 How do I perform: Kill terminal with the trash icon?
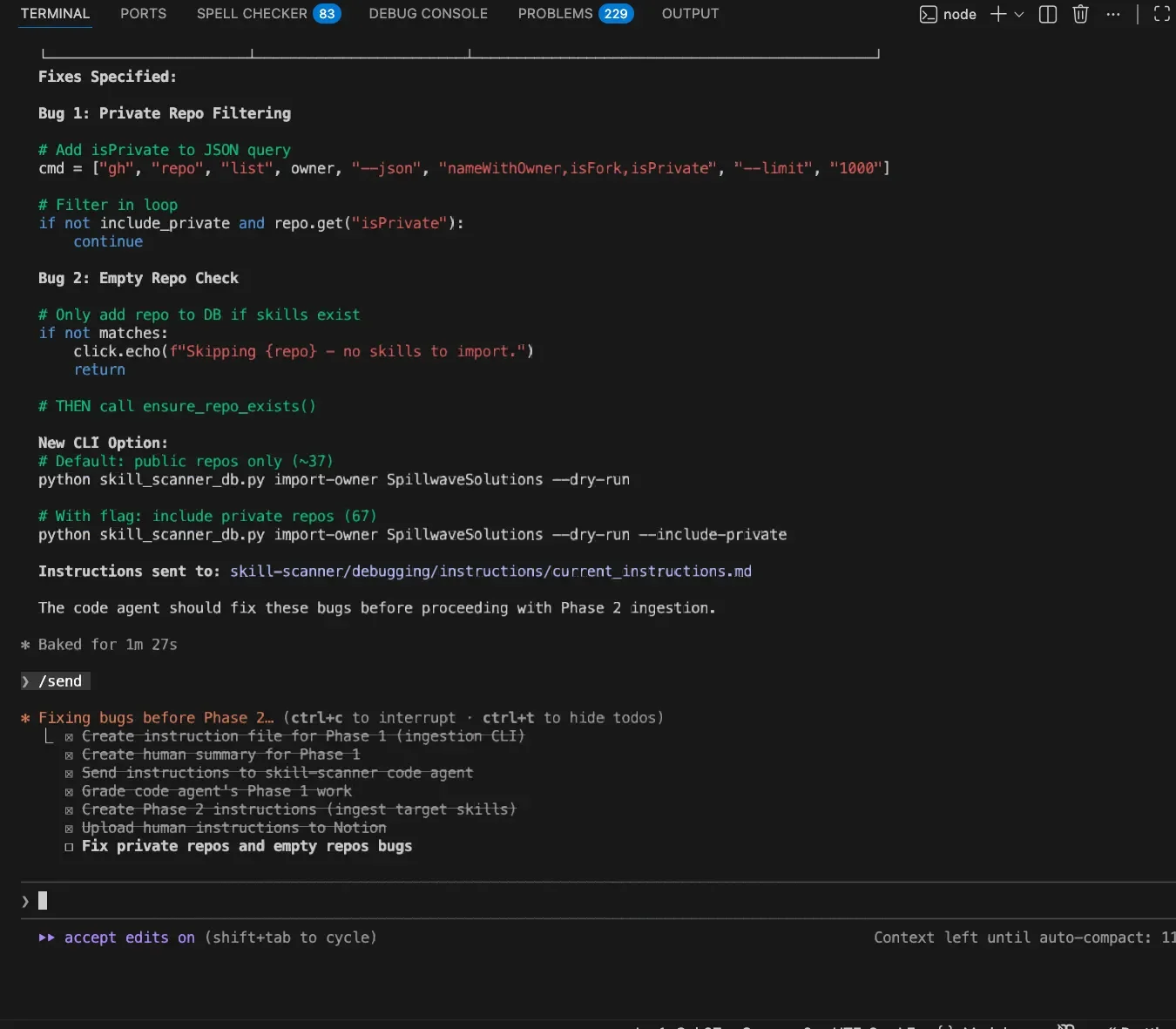coord(1080,15)
